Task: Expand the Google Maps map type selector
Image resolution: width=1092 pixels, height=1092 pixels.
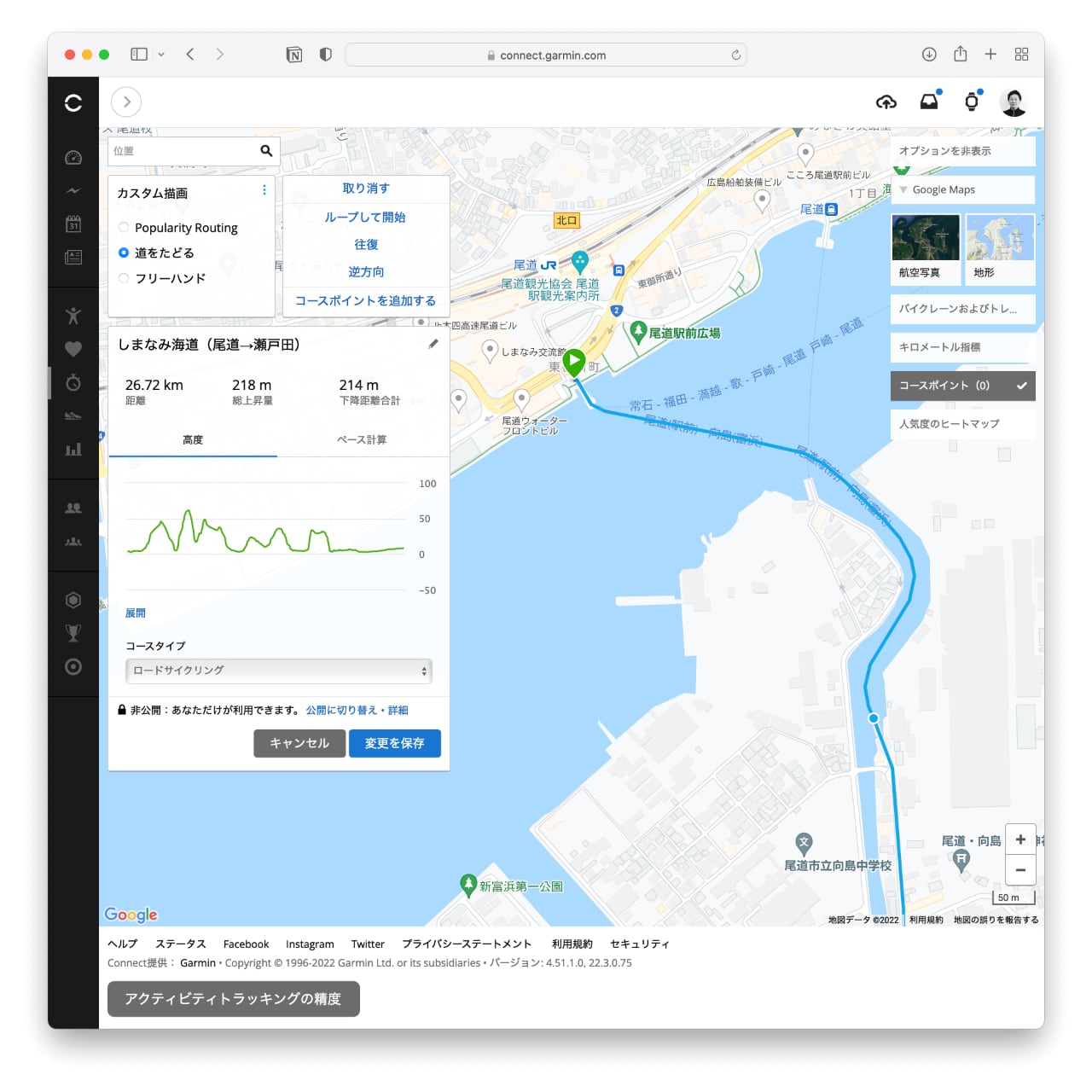Action: coord(962,189)
